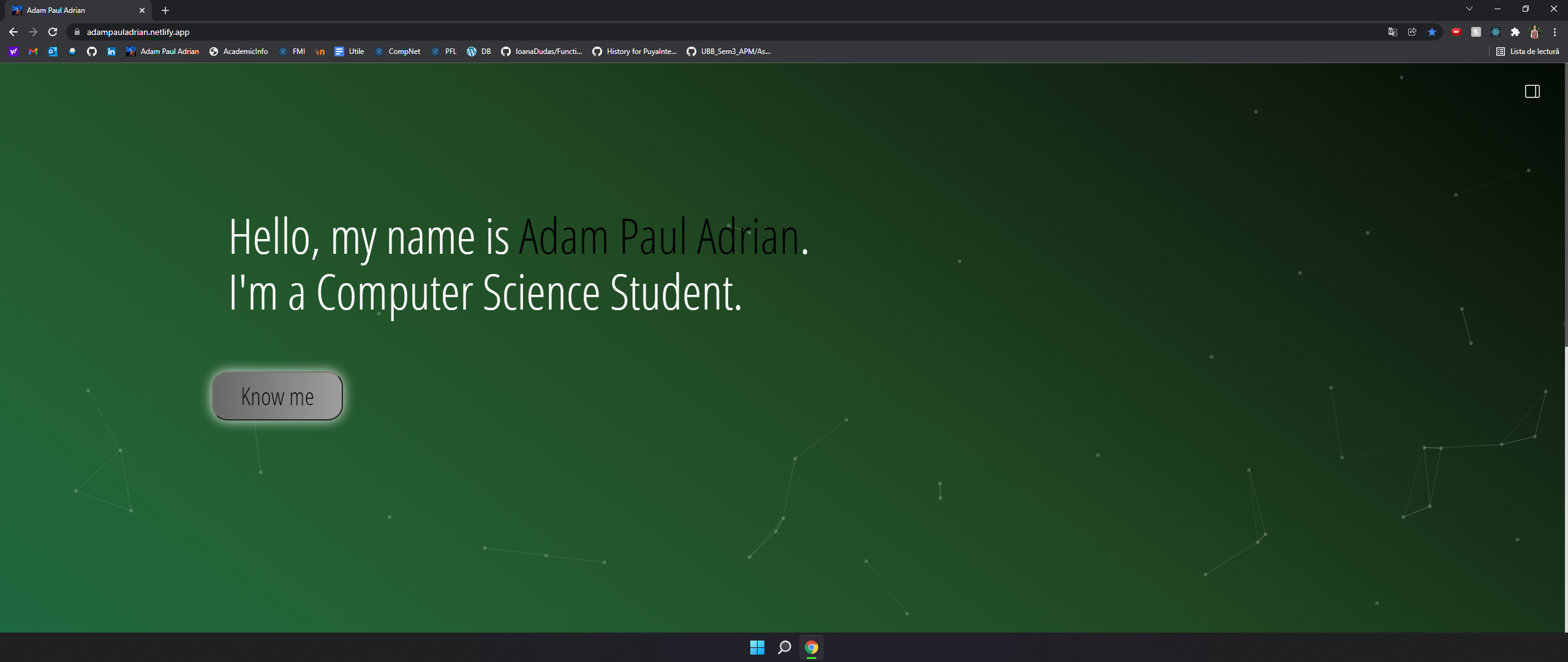Reload the page with the refresh icon
This screenshot has width=1568, height=662.
(53, 32)
